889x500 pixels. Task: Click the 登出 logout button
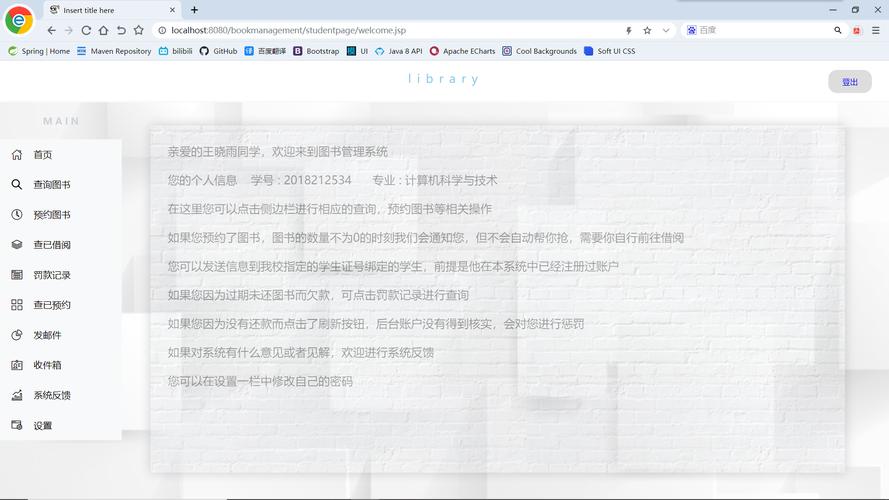coord(849,82)
